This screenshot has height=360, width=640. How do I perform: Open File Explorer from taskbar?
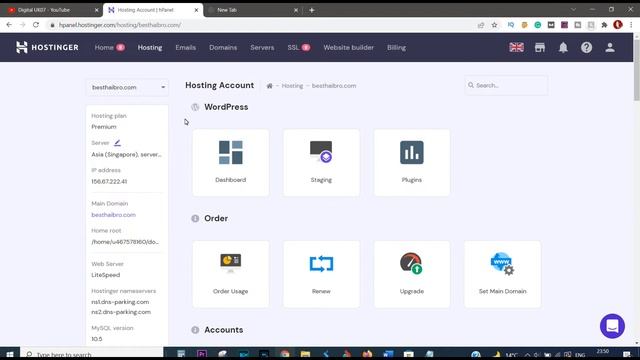[305, 354]
